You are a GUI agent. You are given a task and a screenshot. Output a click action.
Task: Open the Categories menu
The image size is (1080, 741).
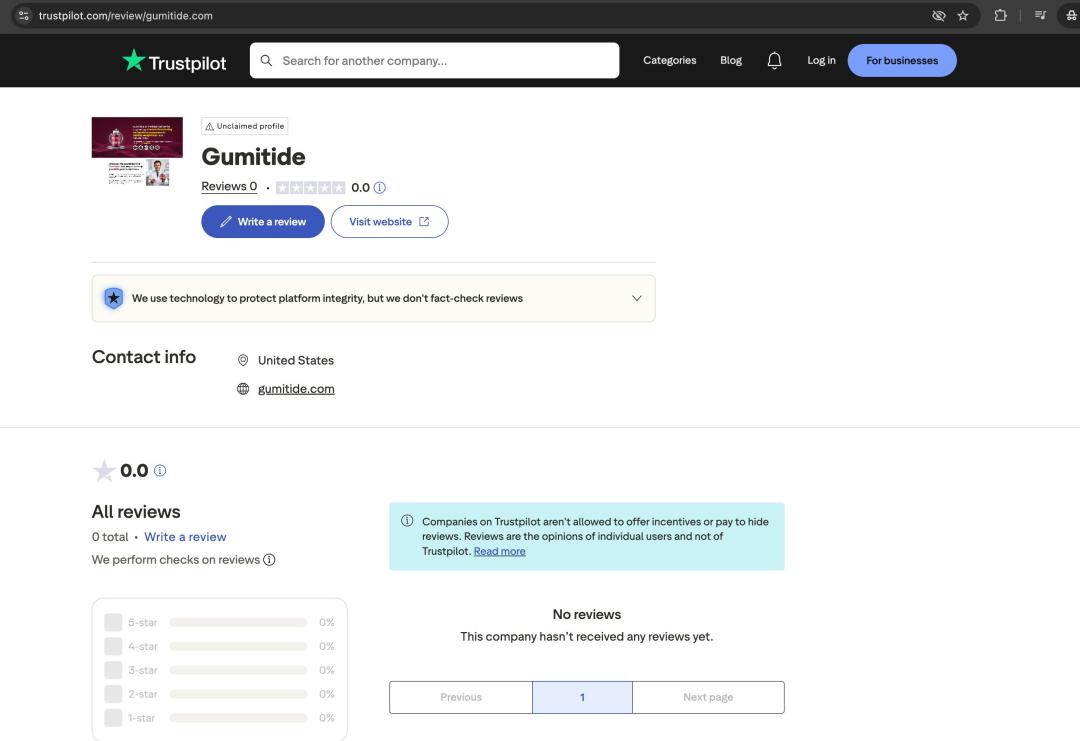pyautogui.click(x=669, y=61)
